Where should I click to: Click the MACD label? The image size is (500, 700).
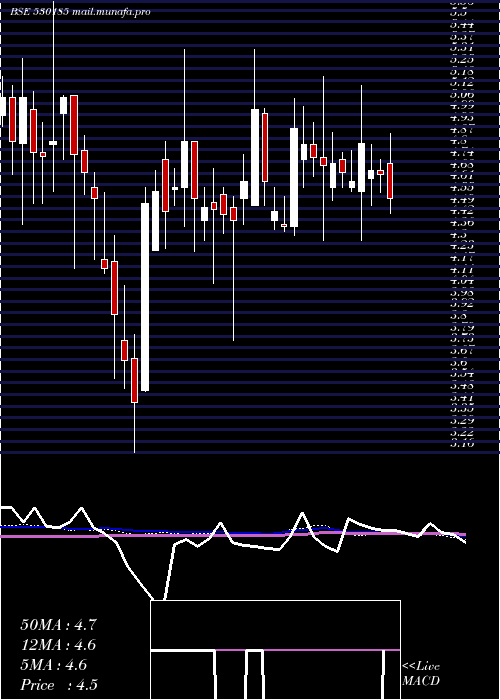[421, 681]
